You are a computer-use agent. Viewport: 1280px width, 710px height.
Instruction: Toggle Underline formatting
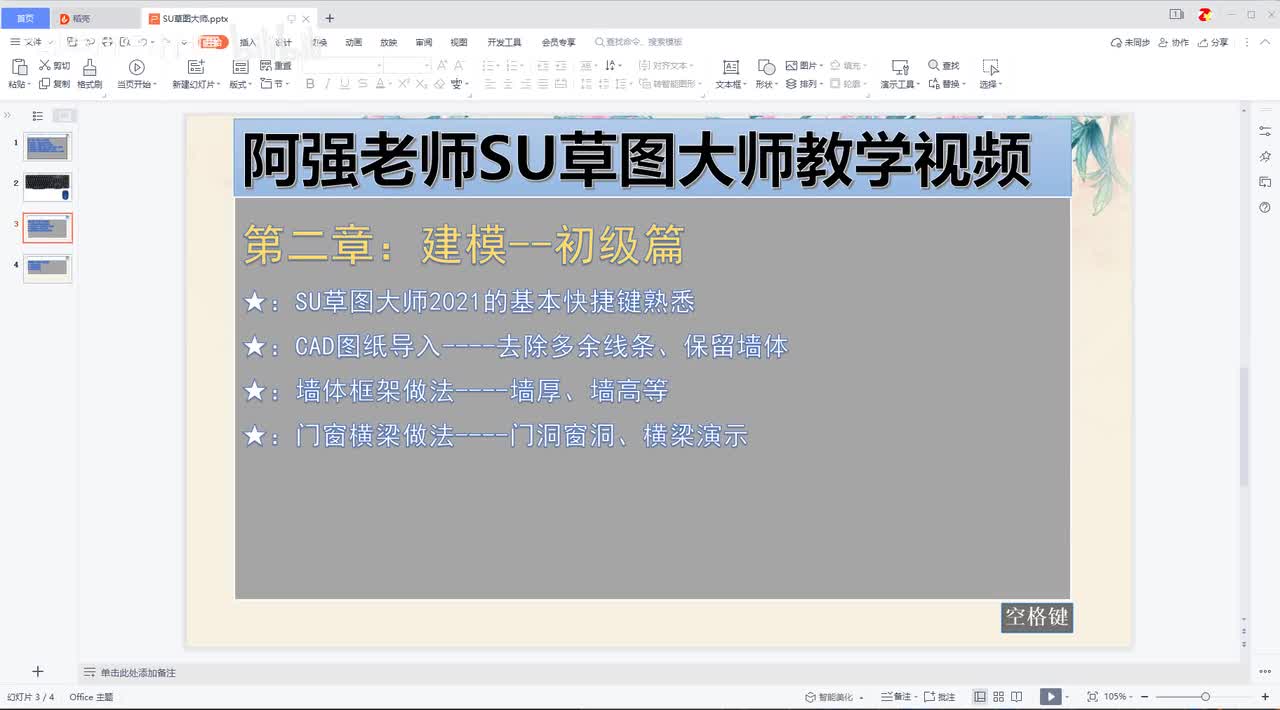[345, 84]
